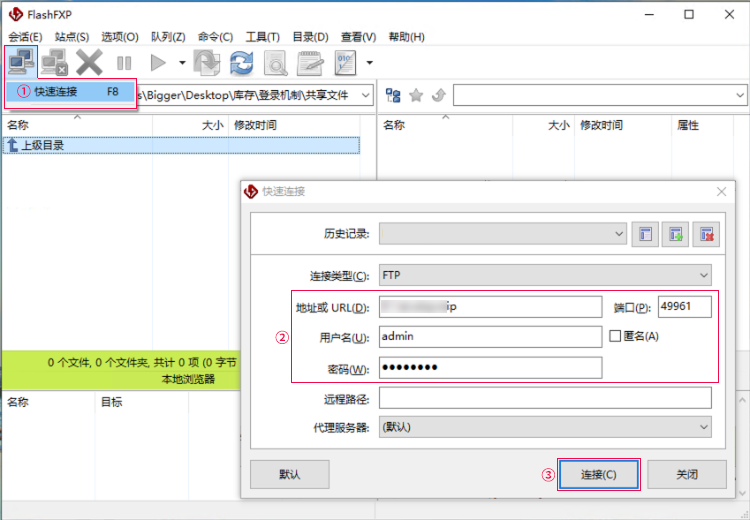Click the history list view icon

tap(645, 234)
